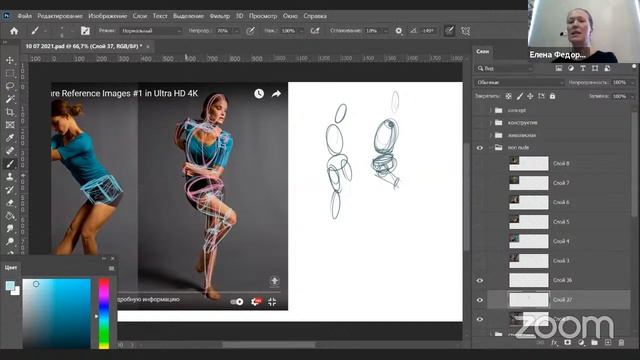Select the Paint Bucket tool
The width and height of the screenshot is (640, 360).
click(10, 216)
